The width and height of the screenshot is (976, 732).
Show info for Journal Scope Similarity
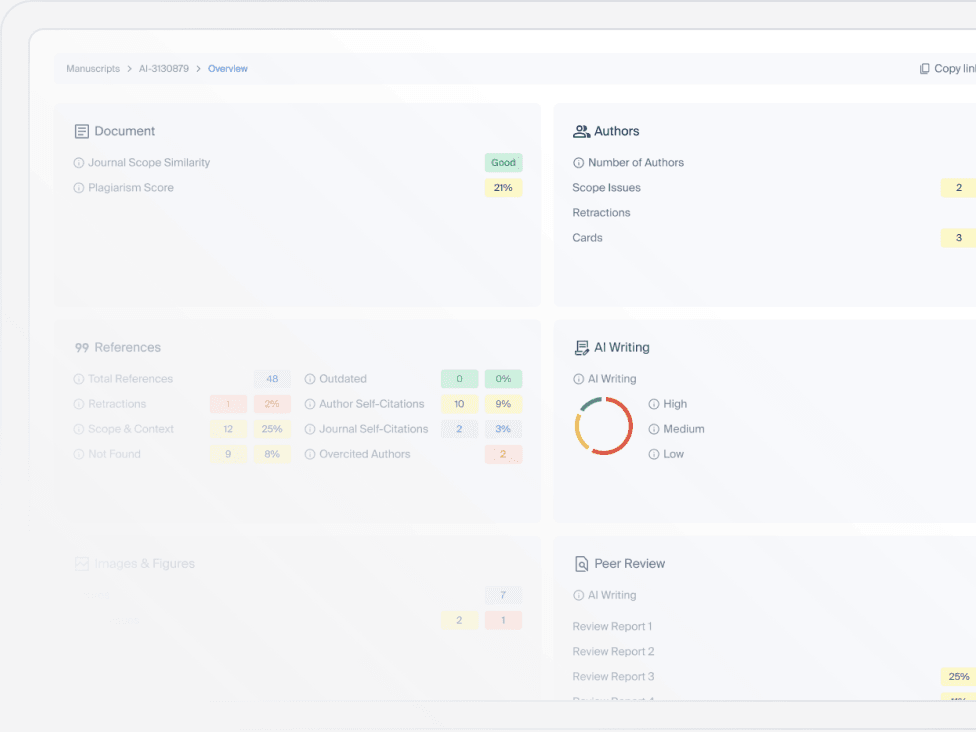[79, 163]
